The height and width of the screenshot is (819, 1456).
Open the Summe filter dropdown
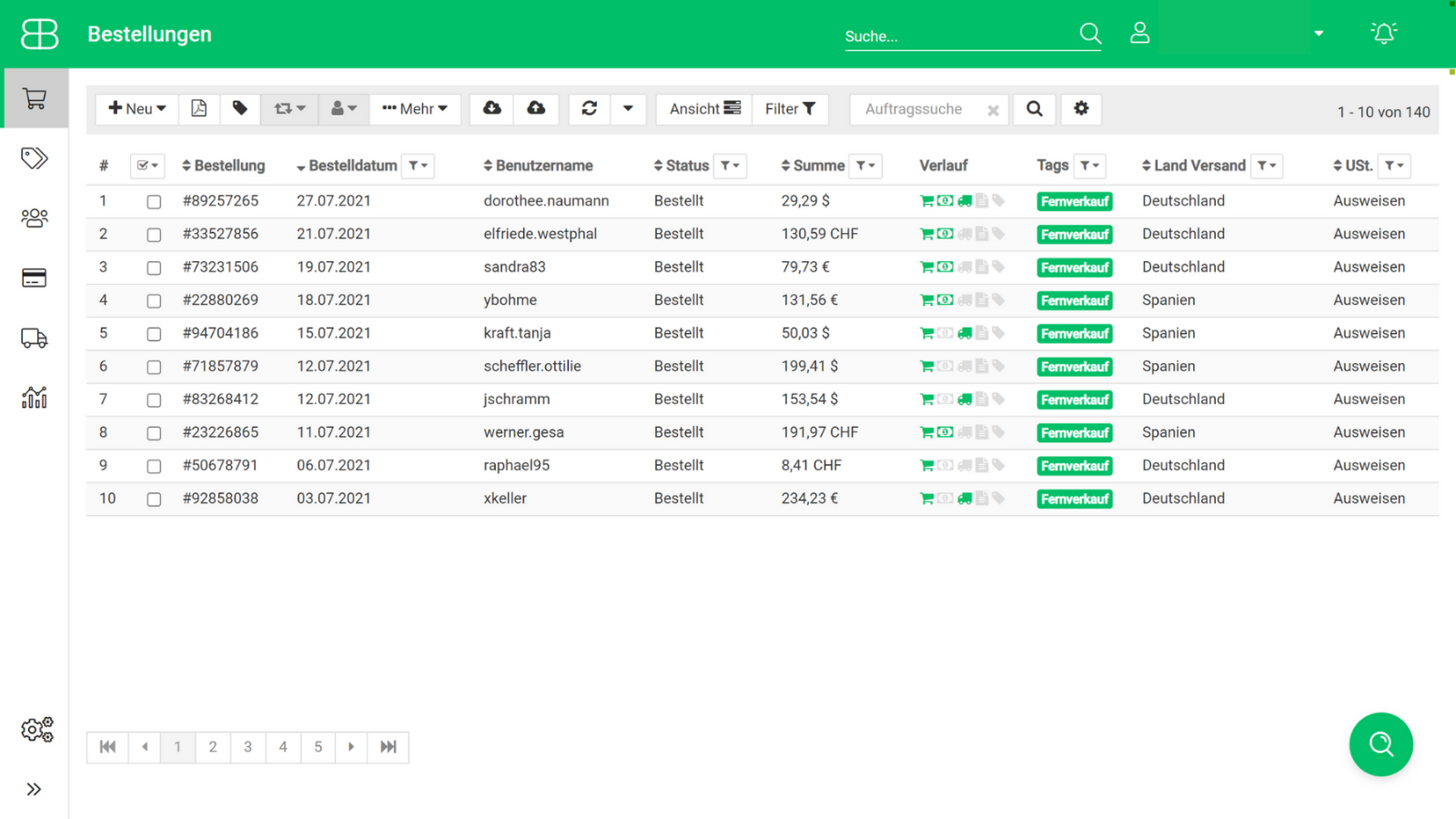click(x=865, y=166)
